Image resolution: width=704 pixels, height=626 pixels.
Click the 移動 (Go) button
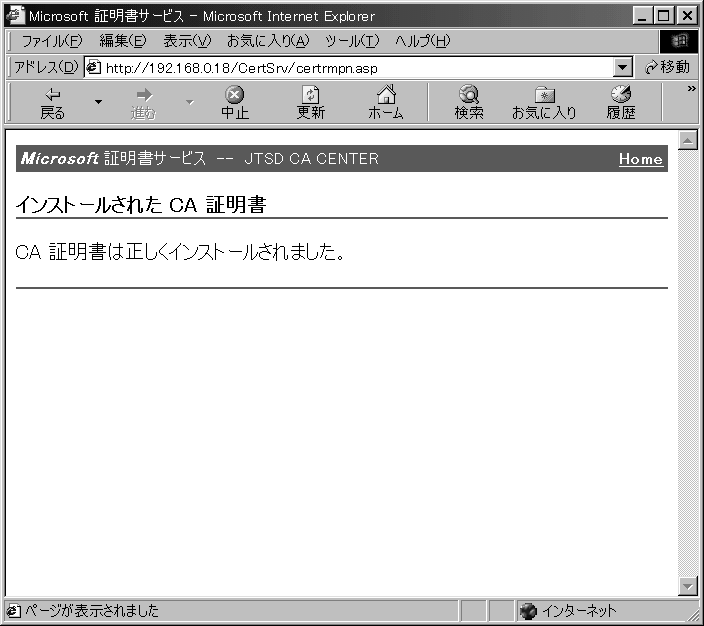[x=667, y=67]
